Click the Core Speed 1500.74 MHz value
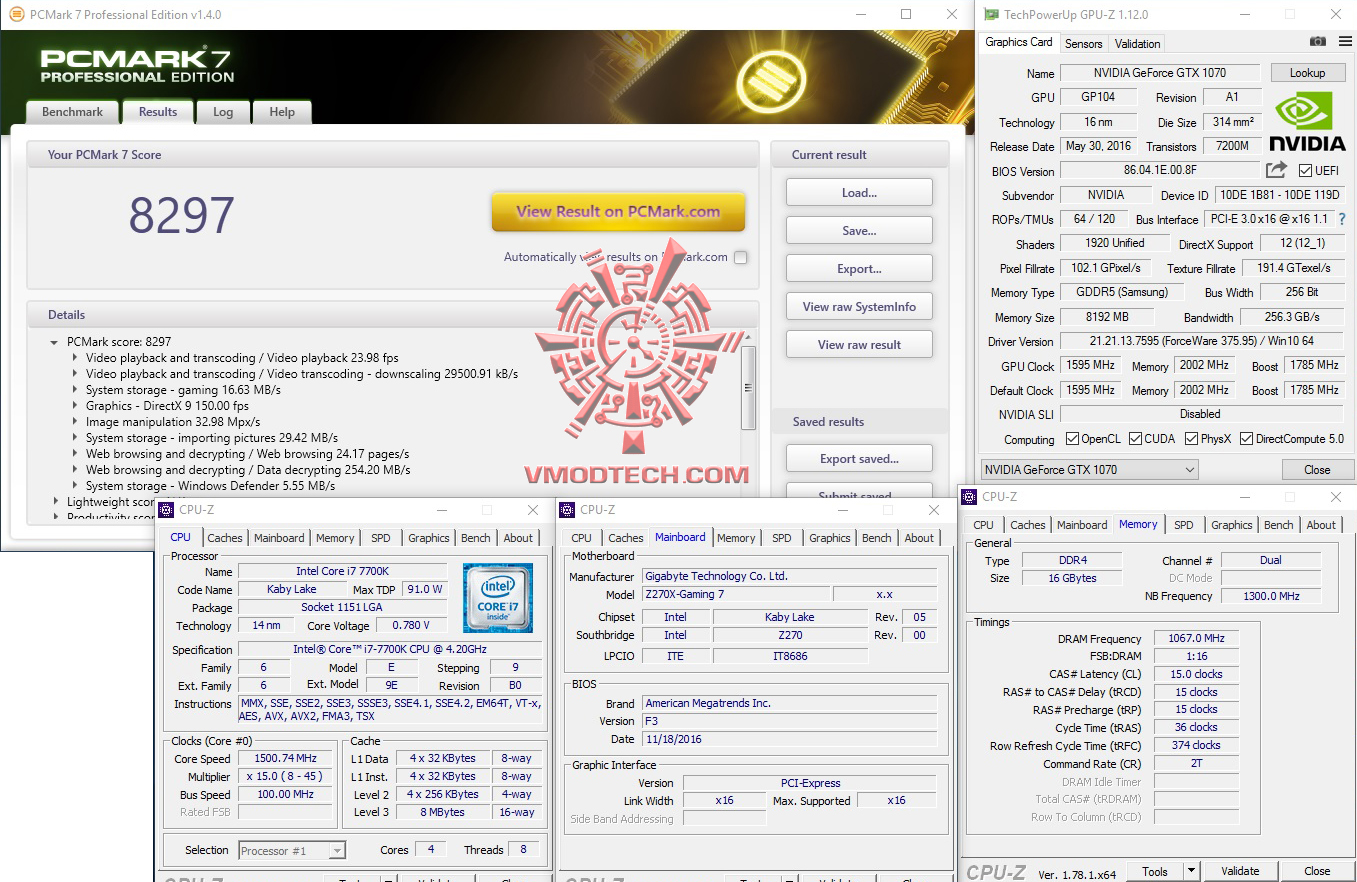The width and height of the screenshot is (1357, 882). pos(285,758)
